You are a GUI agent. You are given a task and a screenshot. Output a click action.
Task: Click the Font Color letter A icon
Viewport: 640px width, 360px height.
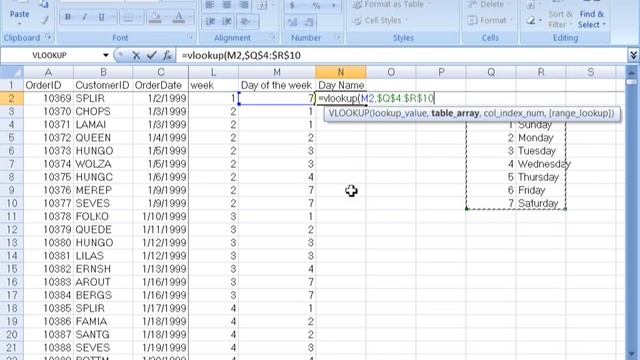(x=179, y=18)
